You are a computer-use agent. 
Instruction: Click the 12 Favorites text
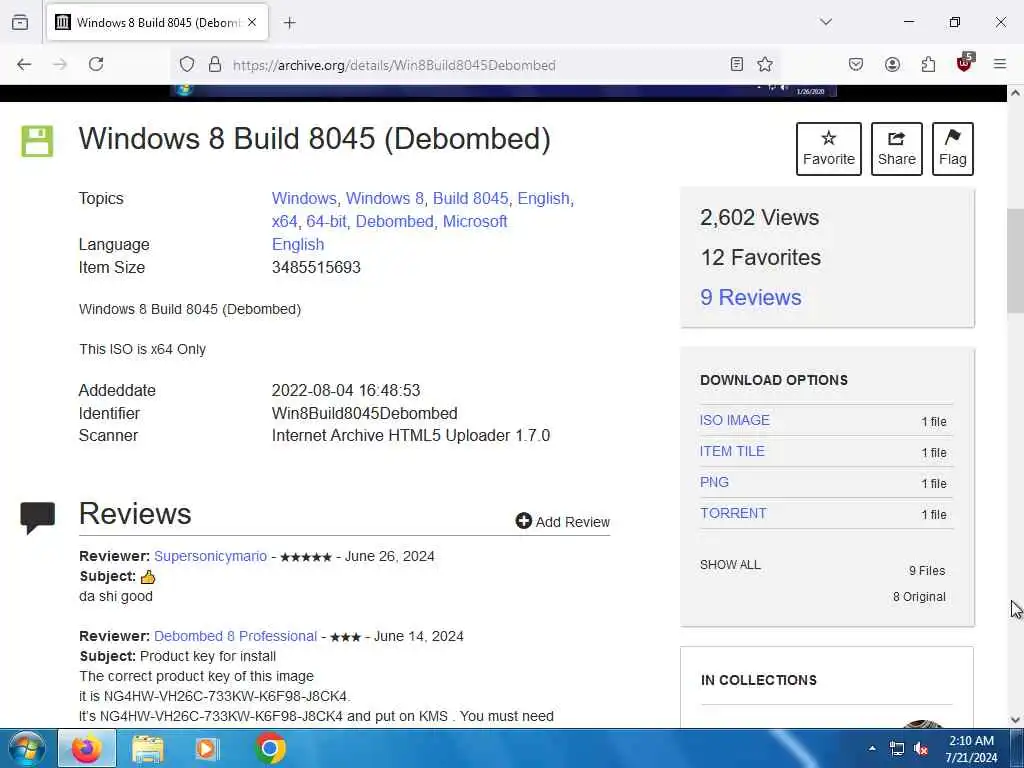point(761,257)
